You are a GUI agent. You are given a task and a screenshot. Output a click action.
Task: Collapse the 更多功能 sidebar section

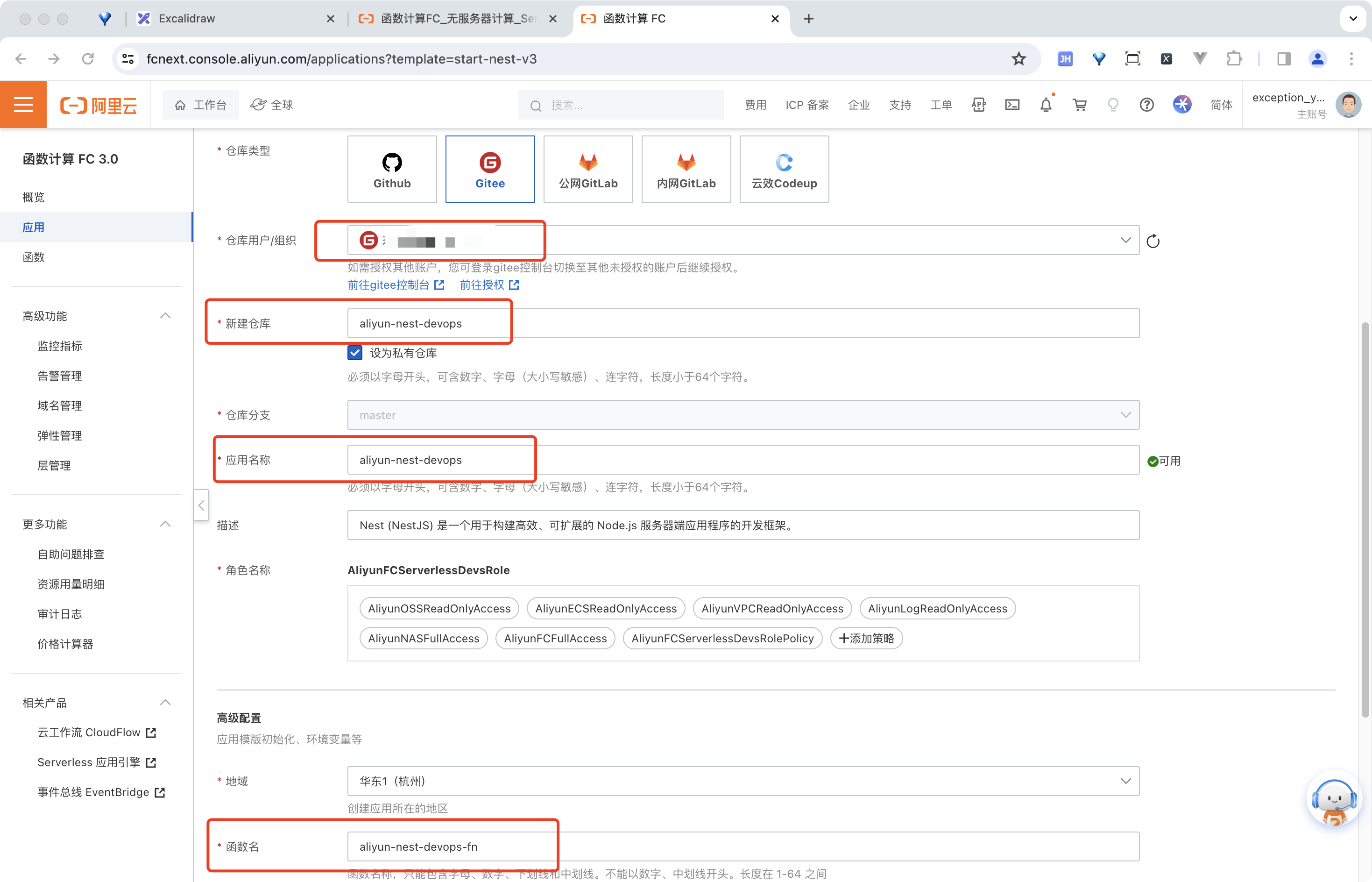(165, 525)
